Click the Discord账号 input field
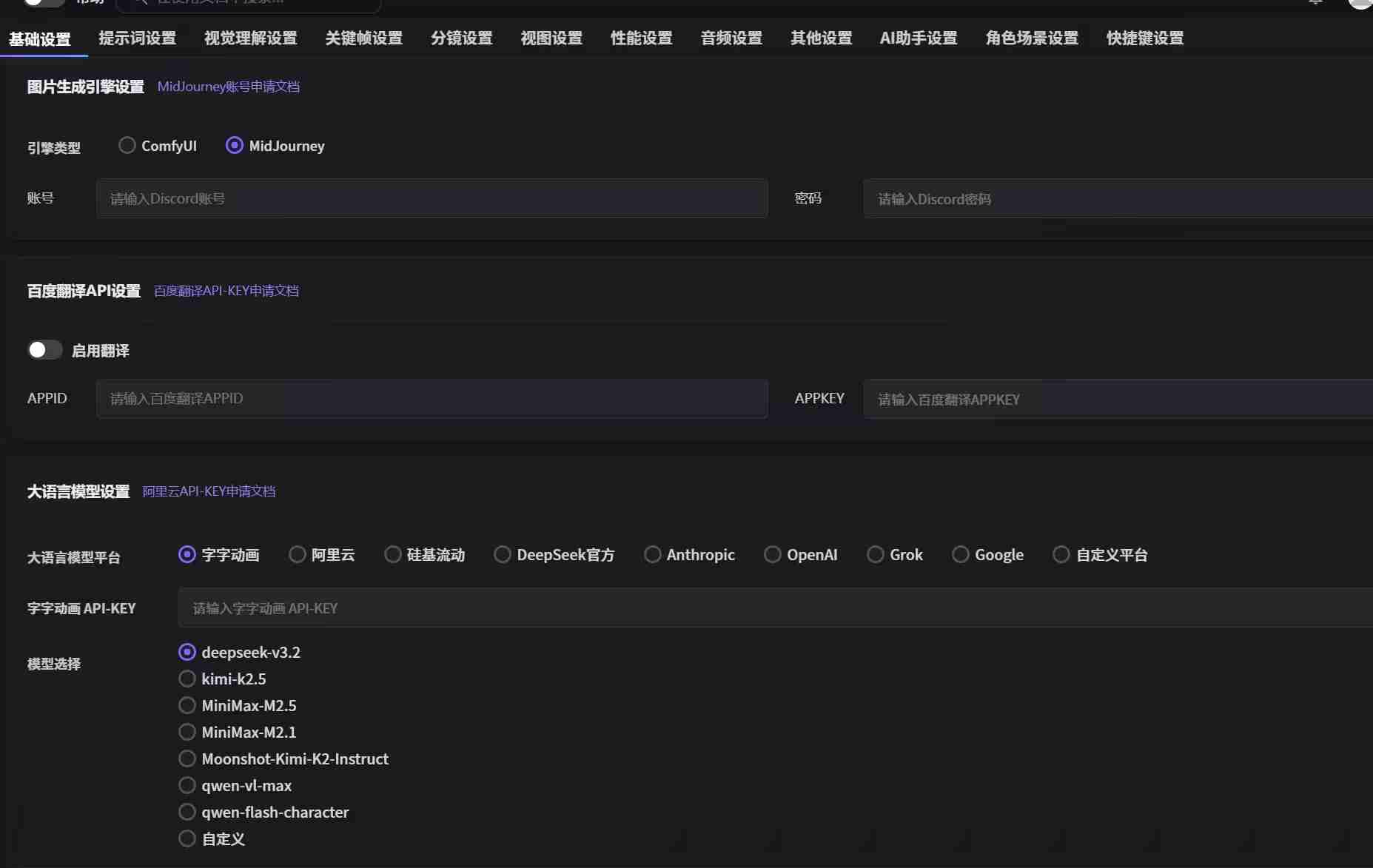The height and width of the screenshot is (868, 1373). (432, 198)
